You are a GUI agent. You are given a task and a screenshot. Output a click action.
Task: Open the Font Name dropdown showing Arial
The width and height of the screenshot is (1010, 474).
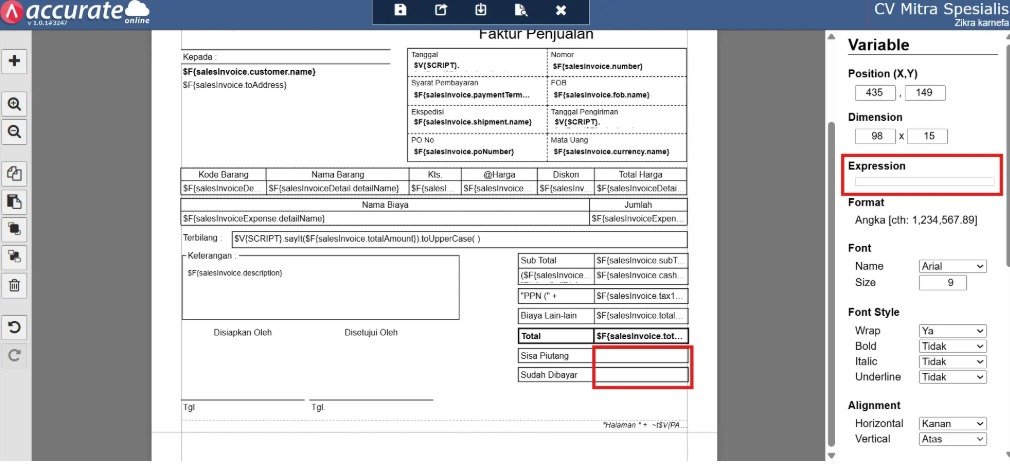(953, 266)
